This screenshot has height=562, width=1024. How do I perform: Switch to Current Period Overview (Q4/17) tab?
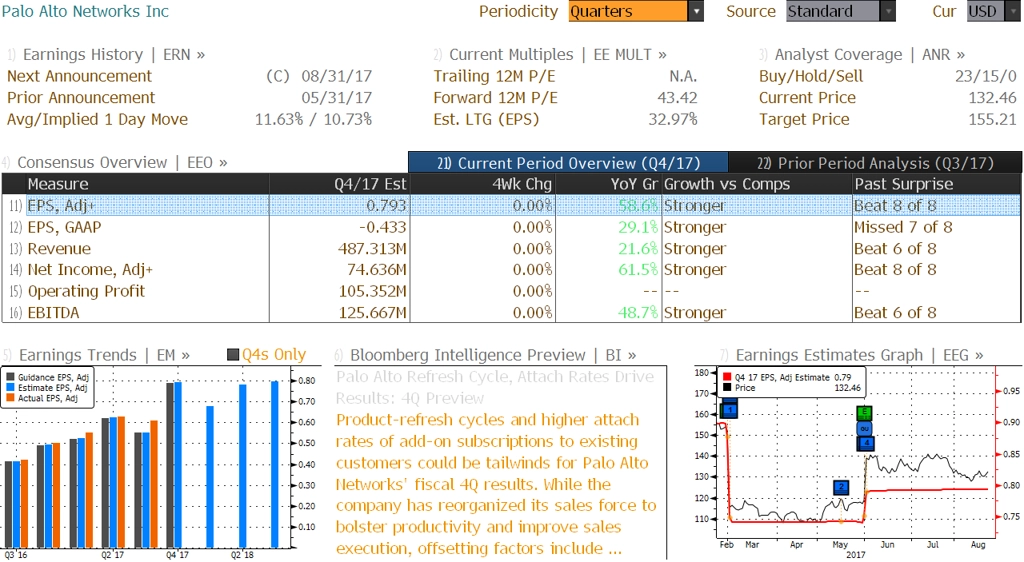(568, 163)
